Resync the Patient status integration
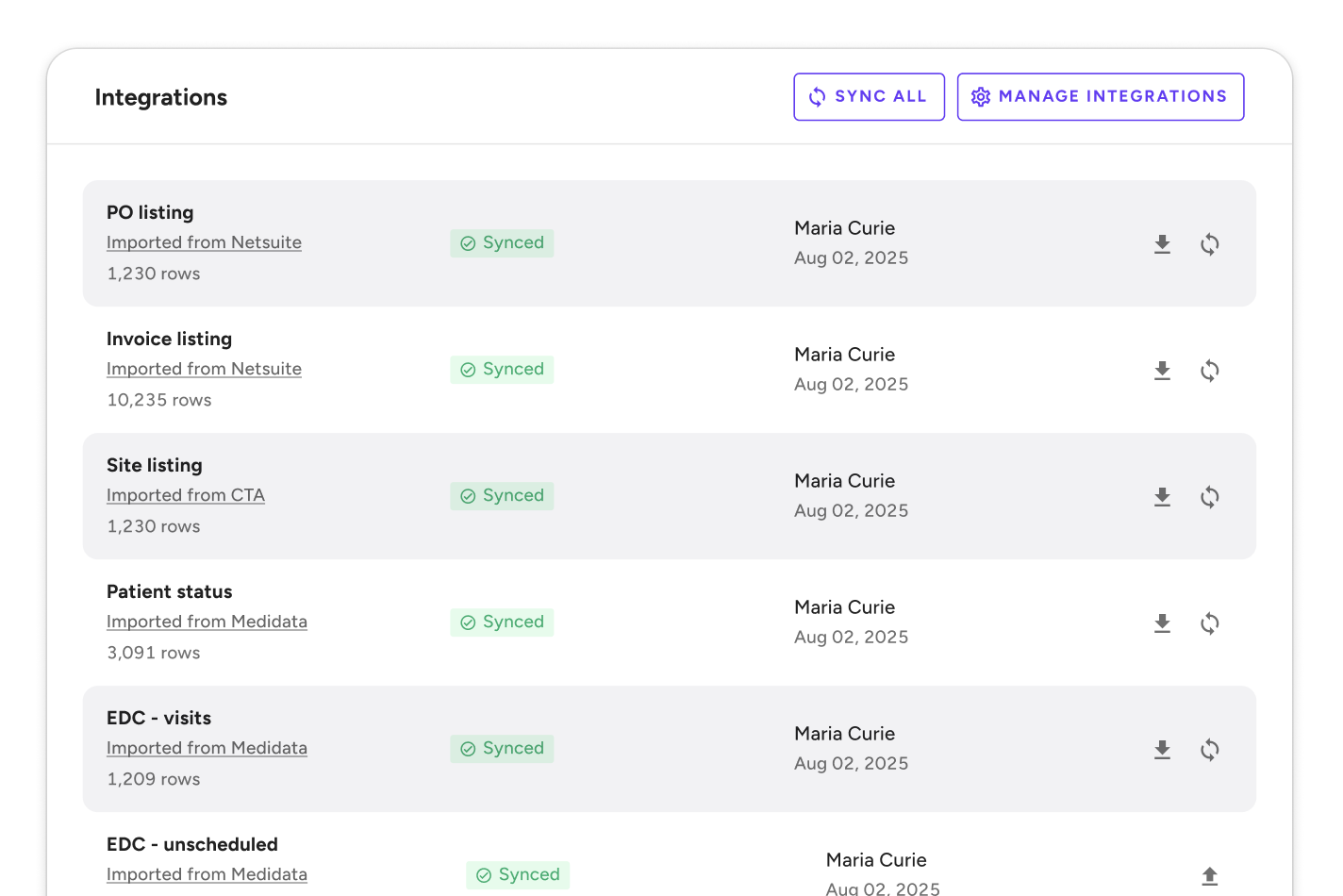Image resolution: width=1343 pixels, height=896 pixels. point(1209,623)
